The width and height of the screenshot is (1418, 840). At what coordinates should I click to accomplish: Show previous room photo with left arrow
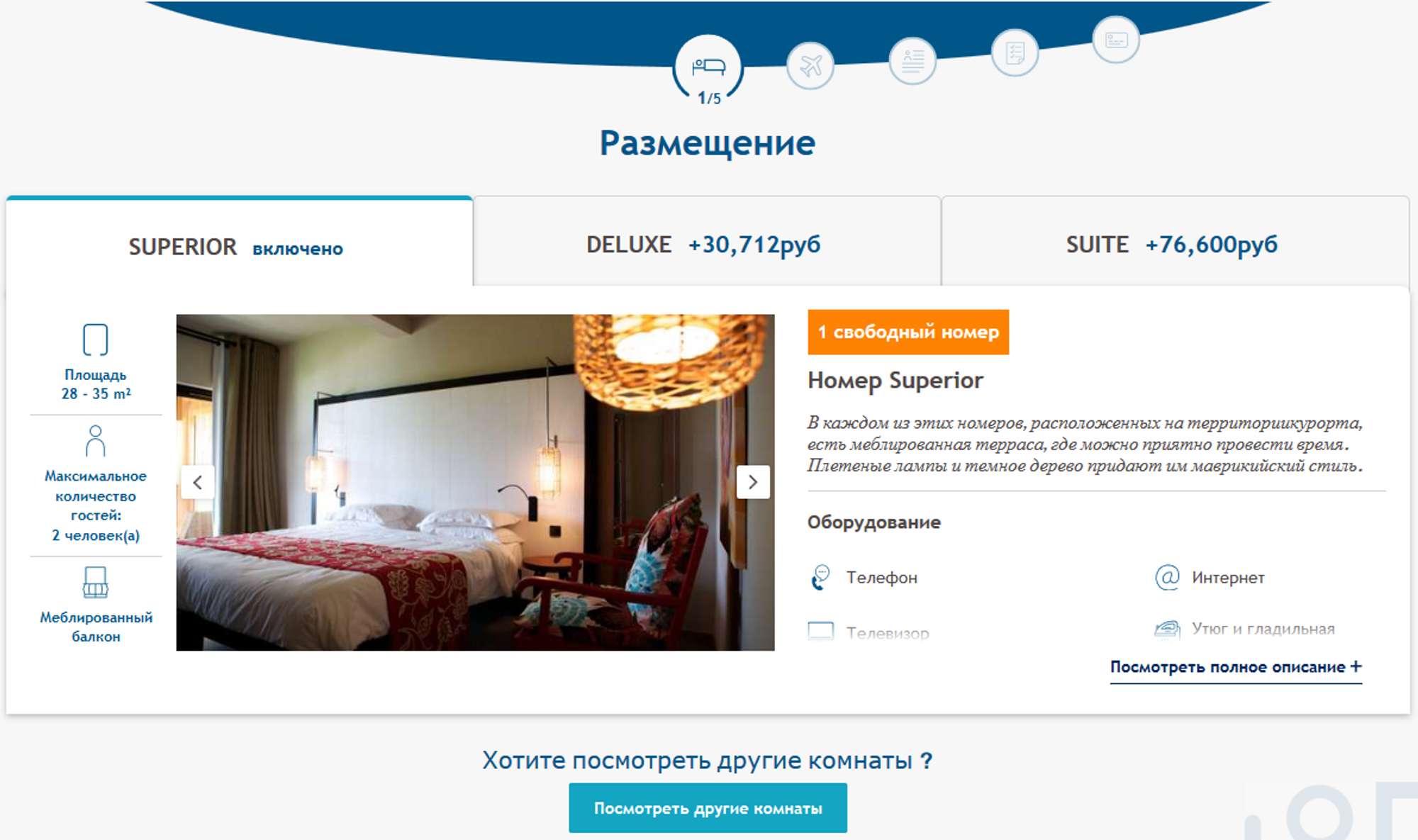tap(198, 483)
